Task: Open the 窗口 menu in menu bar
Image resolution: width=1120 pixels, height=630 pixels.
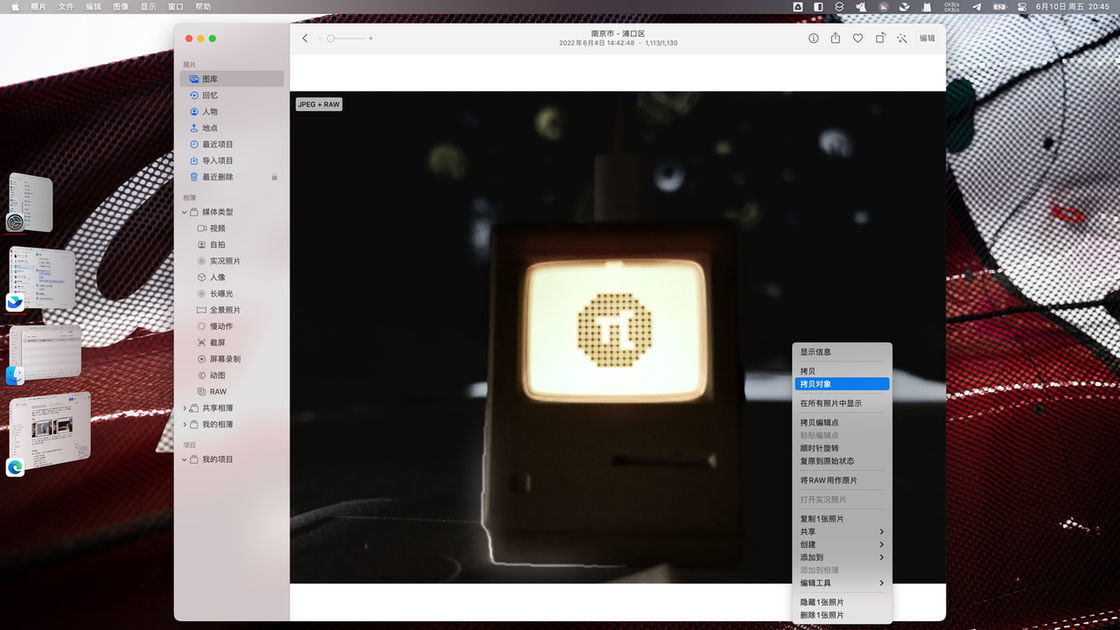Action: tap(176, 6)
